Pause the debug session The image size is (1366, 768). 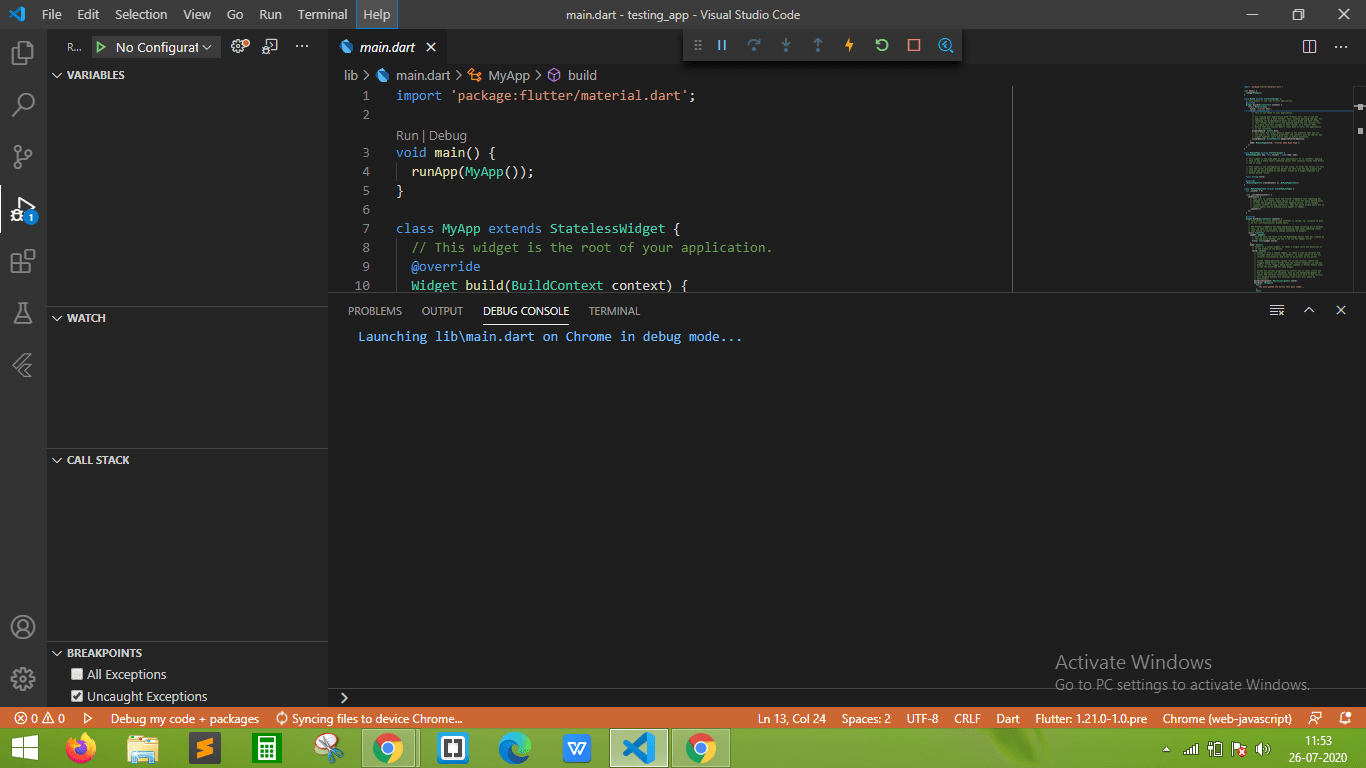tap(722, 46)
